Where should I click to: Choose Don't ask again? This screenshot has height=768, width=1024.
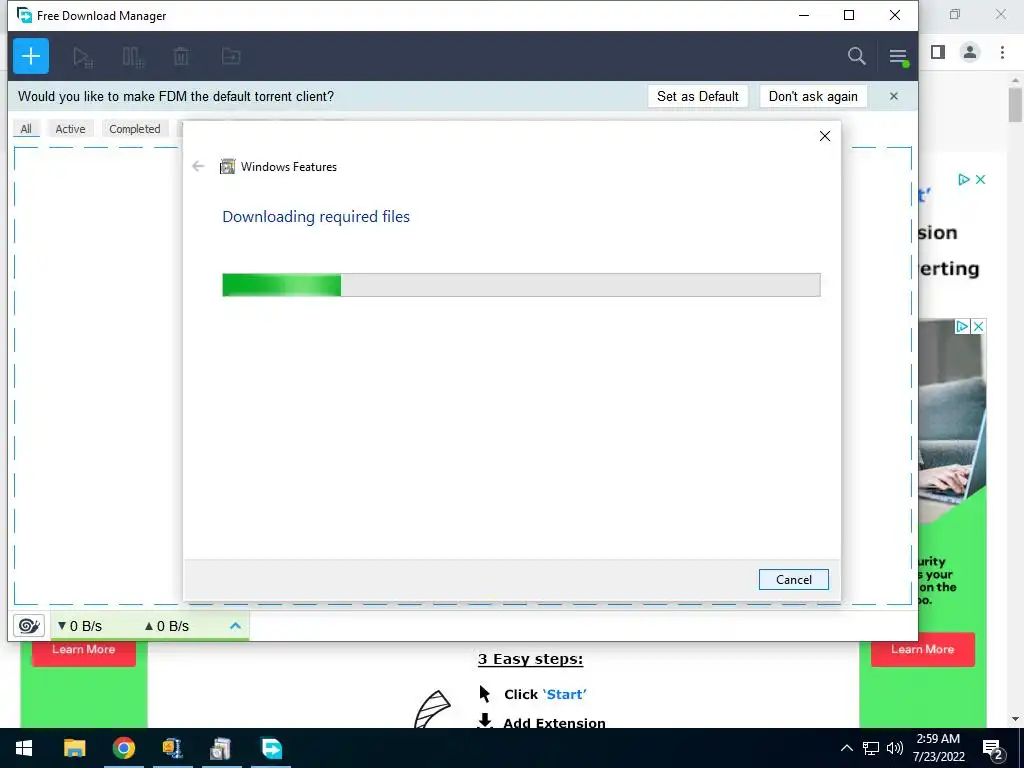click(813, 96)
